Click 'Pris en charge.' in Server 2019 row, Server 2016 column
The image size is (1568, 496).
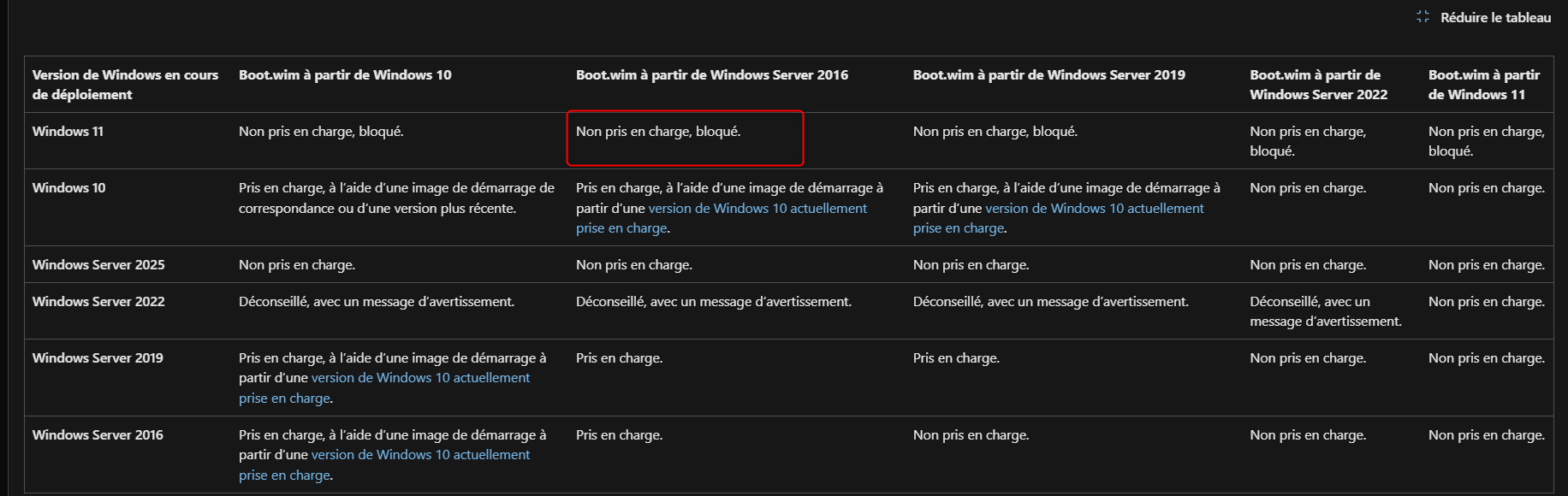point(620,358)
